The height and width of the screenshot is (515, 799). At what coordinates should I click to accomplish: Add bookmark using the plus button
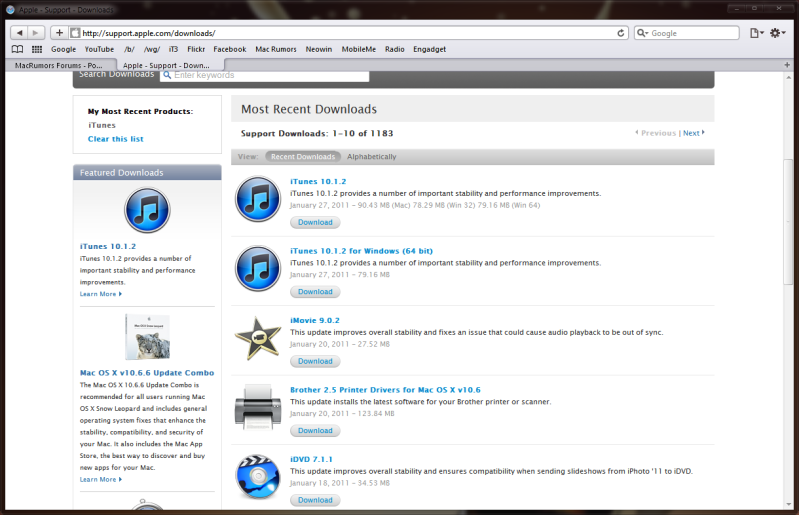(x=59, y=33)
